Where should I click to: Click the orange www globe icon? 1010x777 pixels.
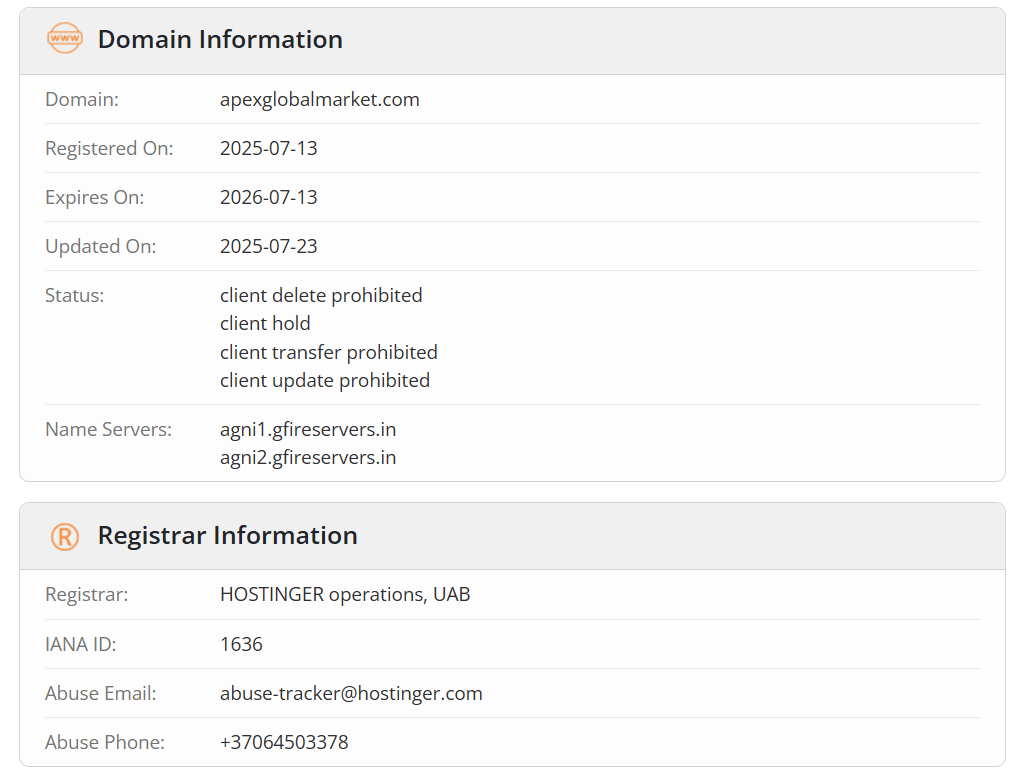point(64,38)
